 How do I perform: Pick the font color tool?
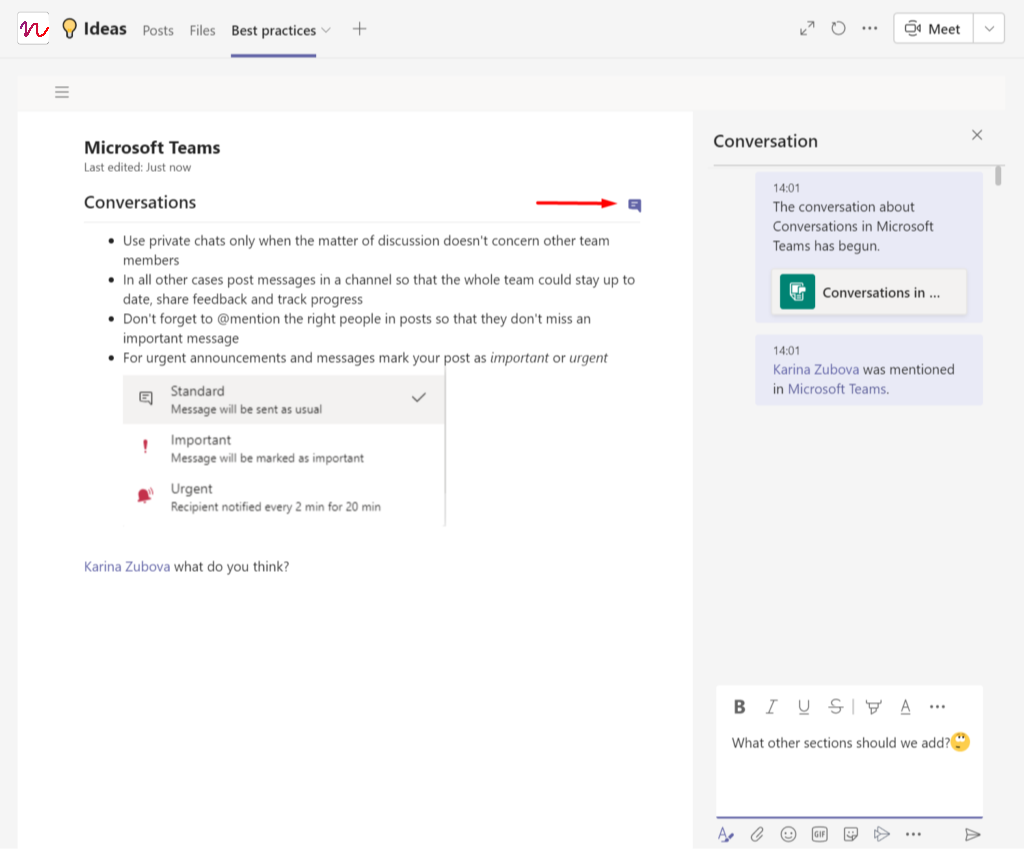pos(905,707)
